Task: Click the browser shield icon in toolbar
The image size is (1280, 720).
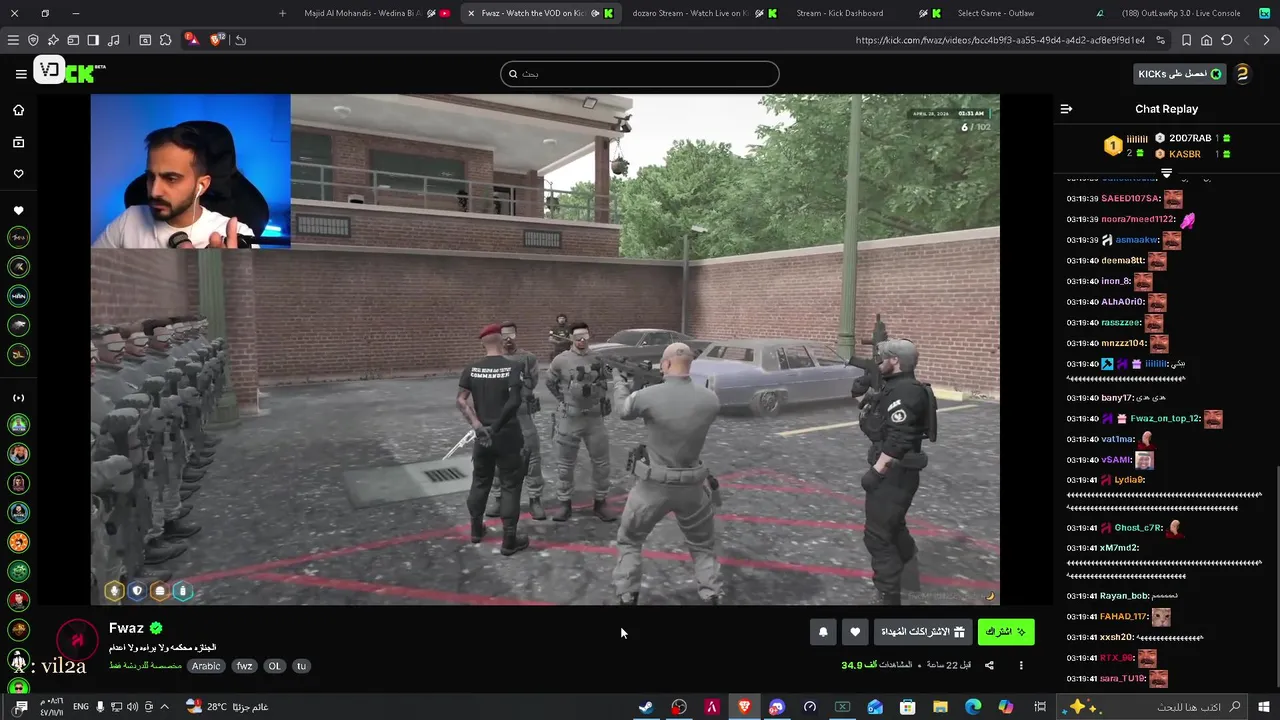Action: point(33,40)
